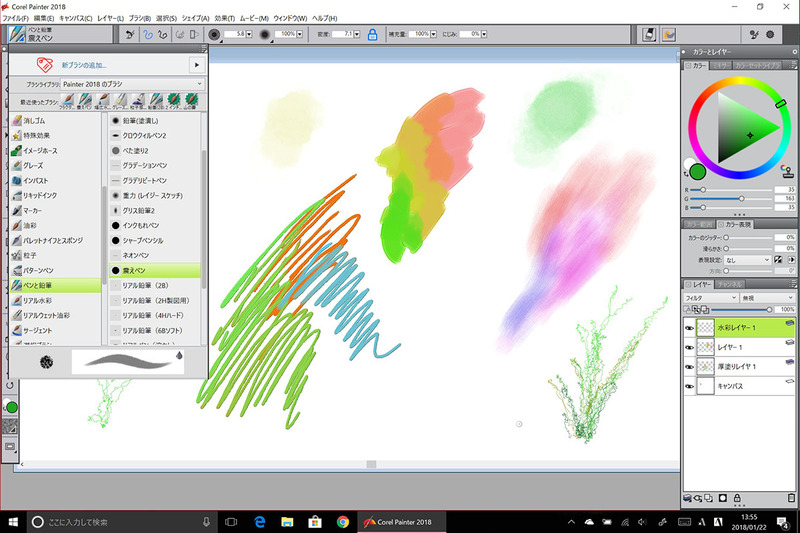Click lock layer icon at Layers panel bottom
Screen dimensions: 800x533
click(x=737, y=498)
